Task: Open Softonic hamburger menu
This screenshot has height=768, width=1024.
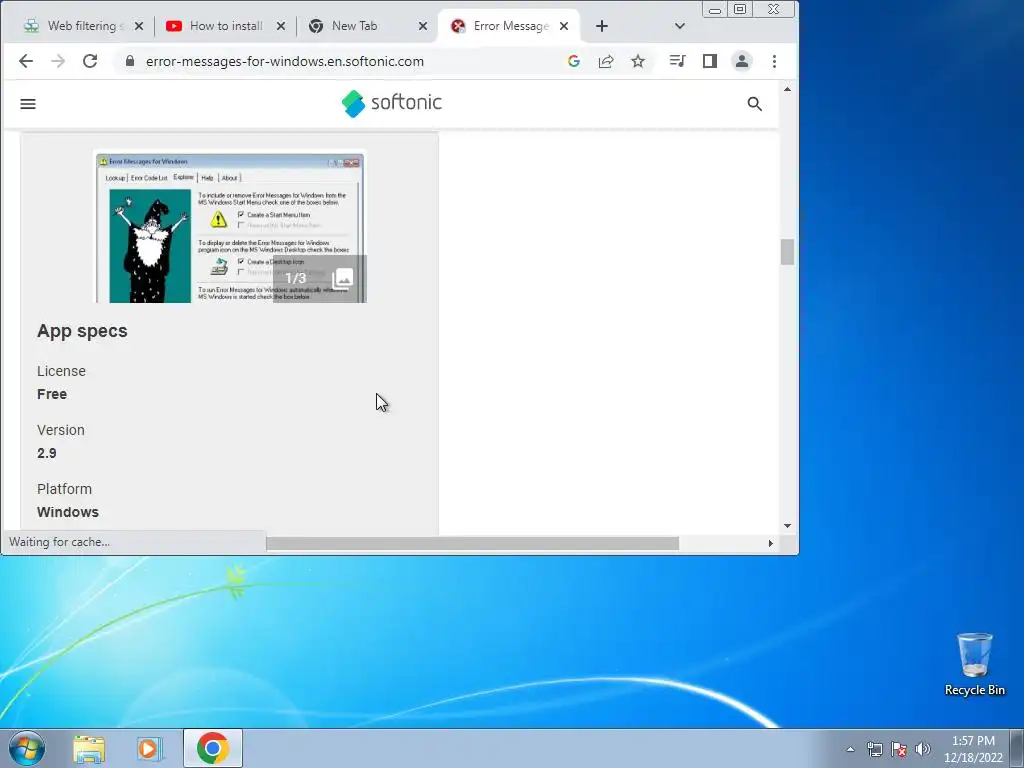Action: coord(28,104)
